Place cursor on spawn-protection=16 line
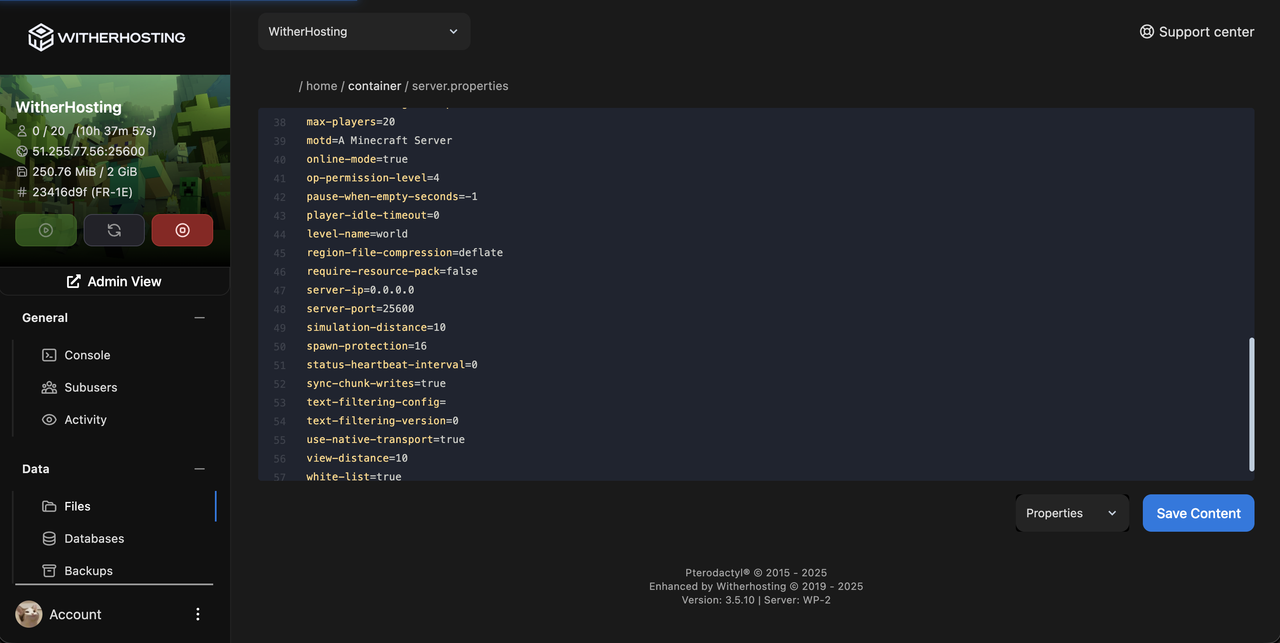Viewport: 1280px width, 643px height. point(367,346)
